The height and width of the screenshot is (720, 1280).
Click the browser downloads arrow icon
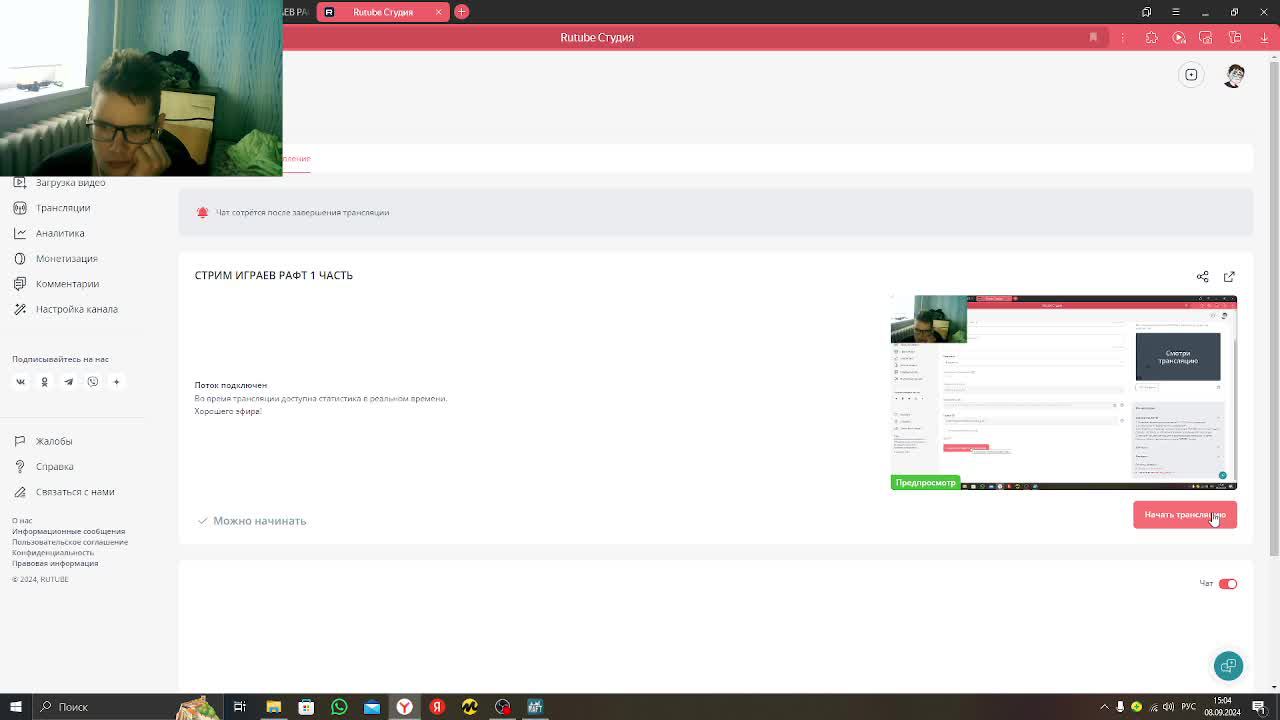[x=1264, y=37]
